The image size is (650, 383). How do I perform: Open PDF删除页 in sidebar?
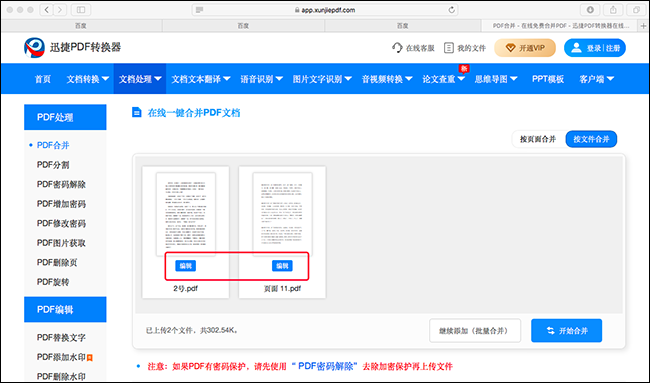(x=57, y=262)
